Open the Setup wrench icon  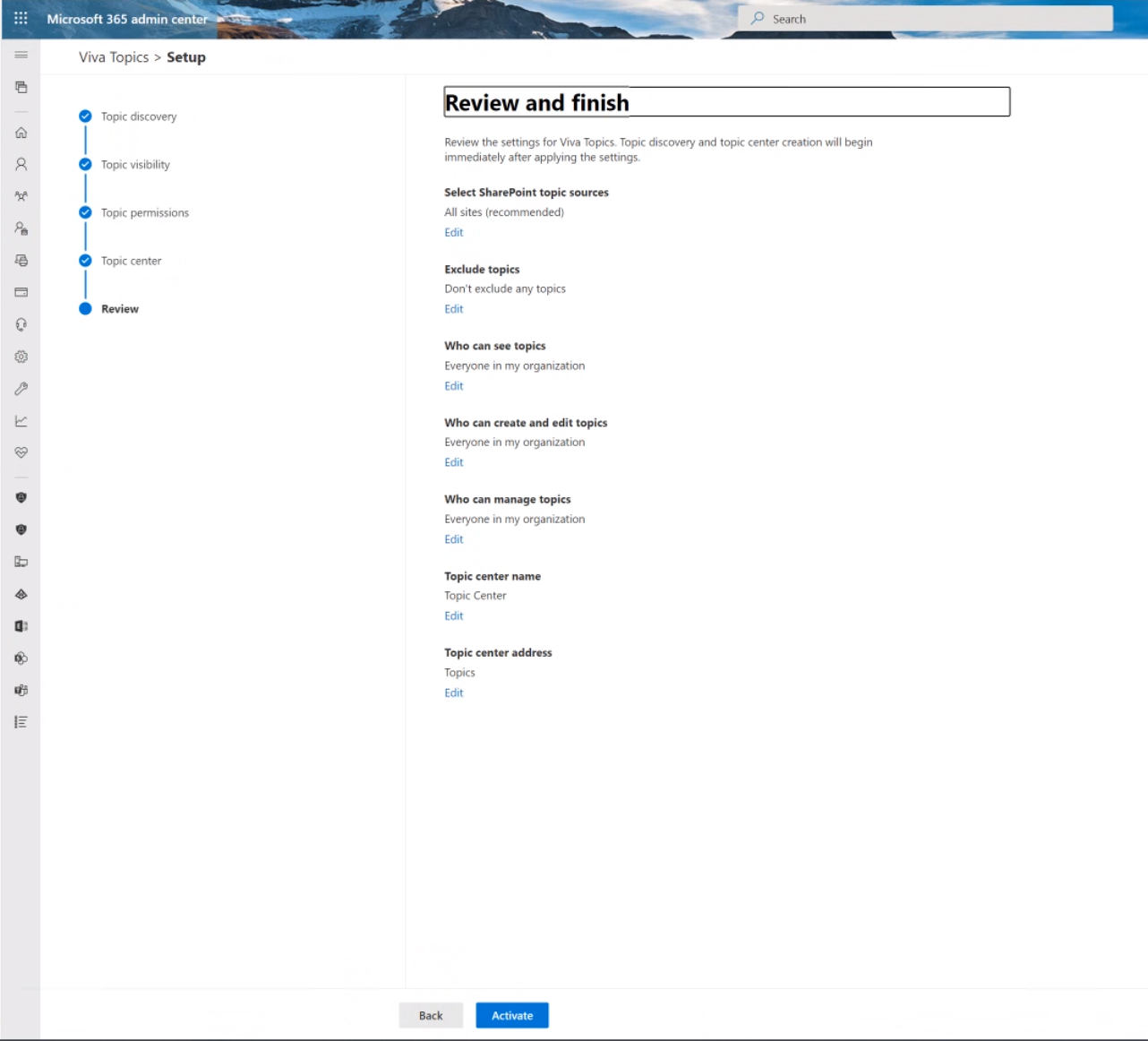(21, 389)
